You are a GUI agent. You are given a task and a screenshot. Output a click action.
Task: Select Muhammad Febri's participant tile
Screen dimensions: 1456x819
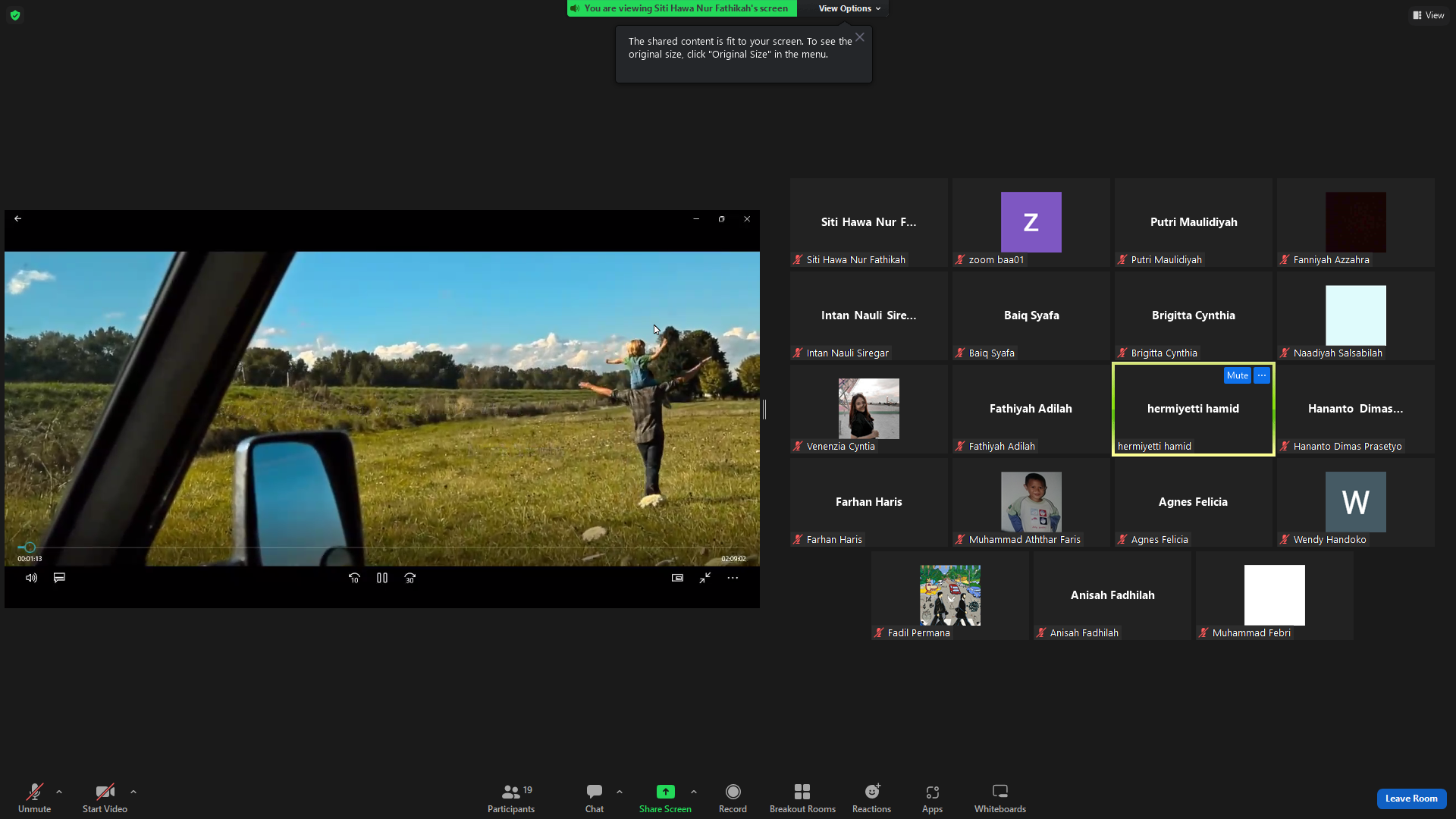1275,596
